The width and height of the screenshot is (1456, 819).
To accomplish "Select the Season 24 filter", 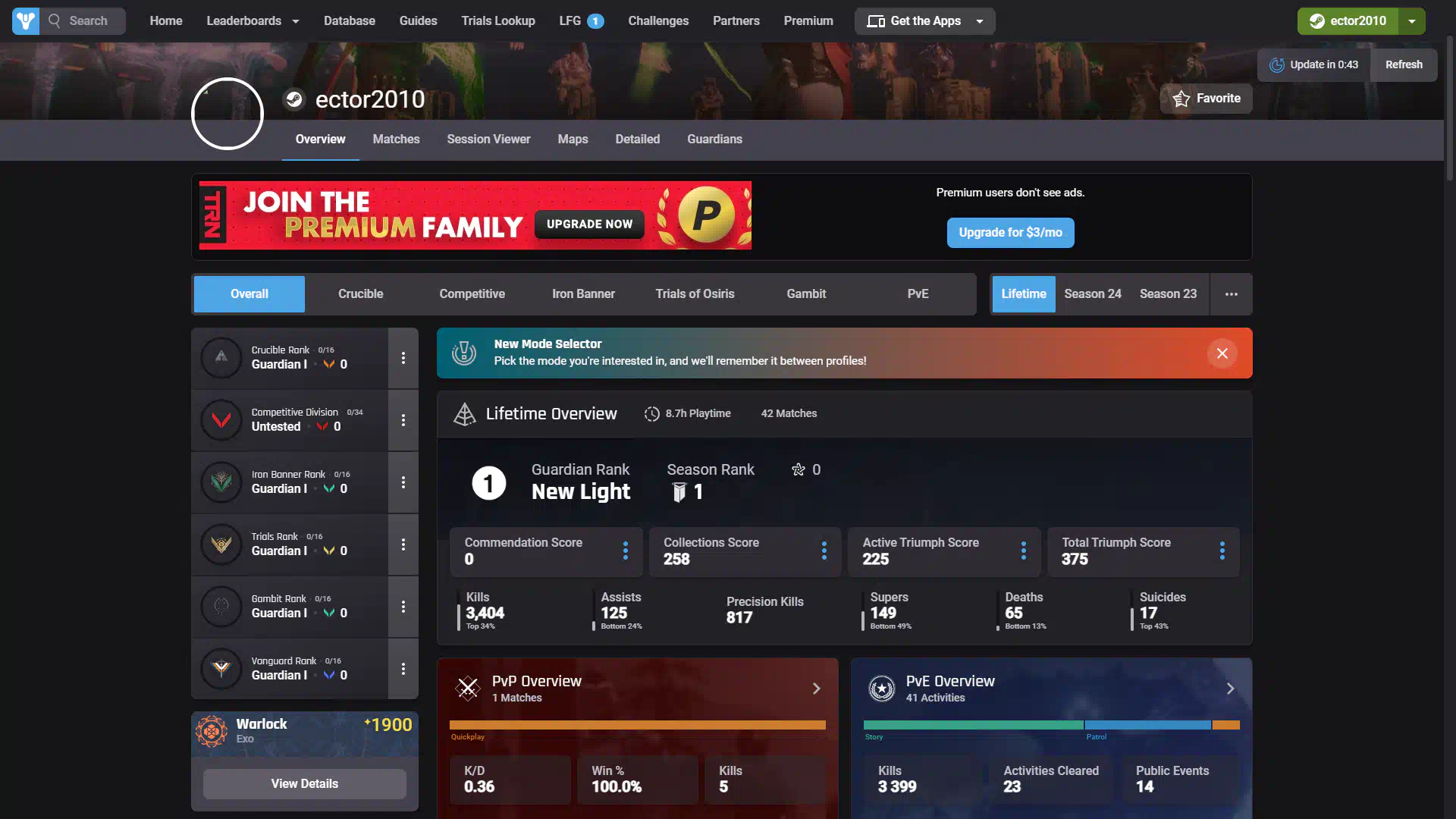I will (x=1093, y=294).
